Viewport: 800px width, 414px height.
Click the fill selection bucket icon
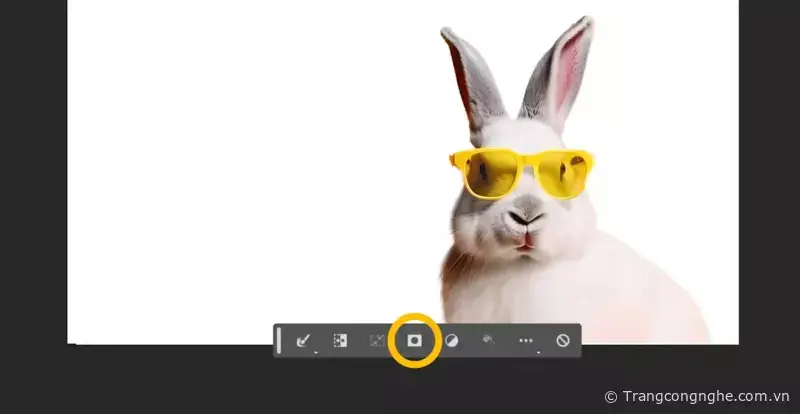tap(488, 341)
